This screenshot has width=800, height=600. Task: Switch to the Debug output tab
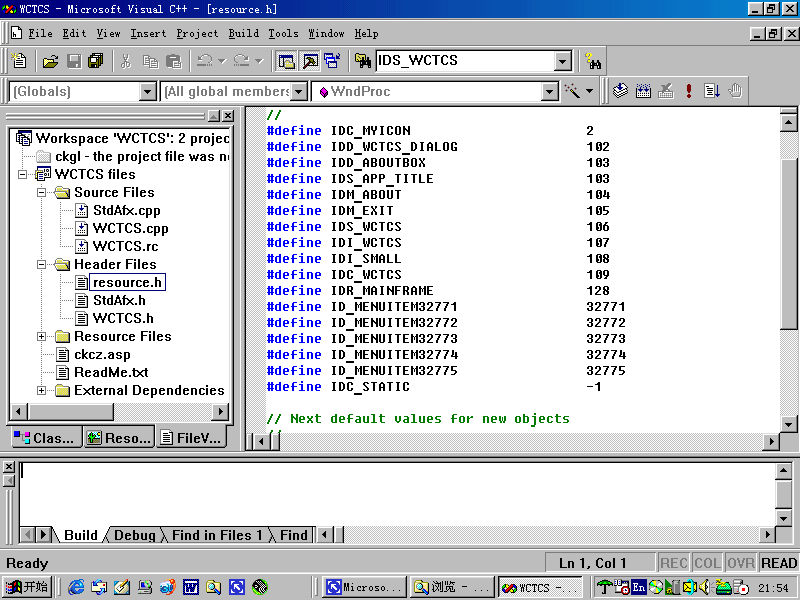click(x=135, y=535)
